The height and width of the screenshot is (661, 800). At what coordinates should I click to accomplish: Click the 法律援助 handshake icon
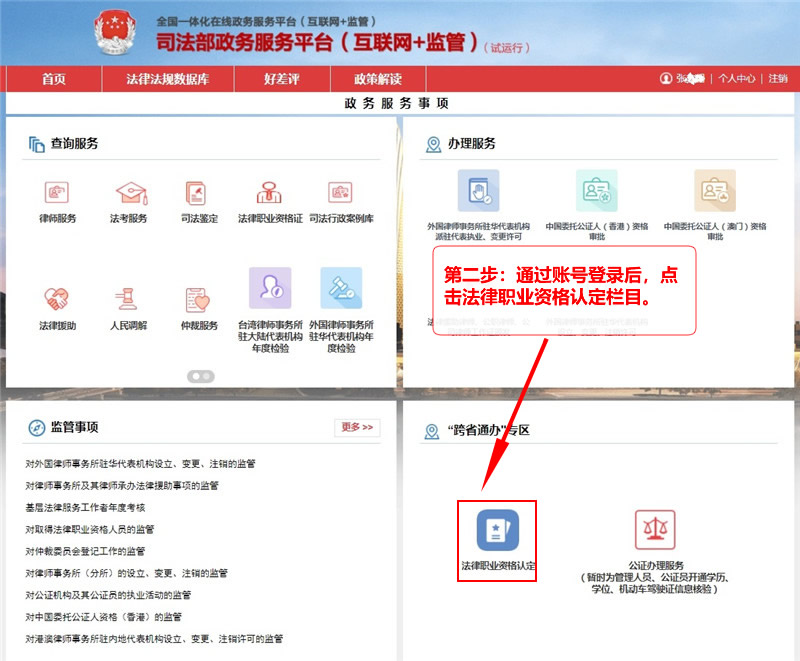pyautogui.click(x=57, y=300)
